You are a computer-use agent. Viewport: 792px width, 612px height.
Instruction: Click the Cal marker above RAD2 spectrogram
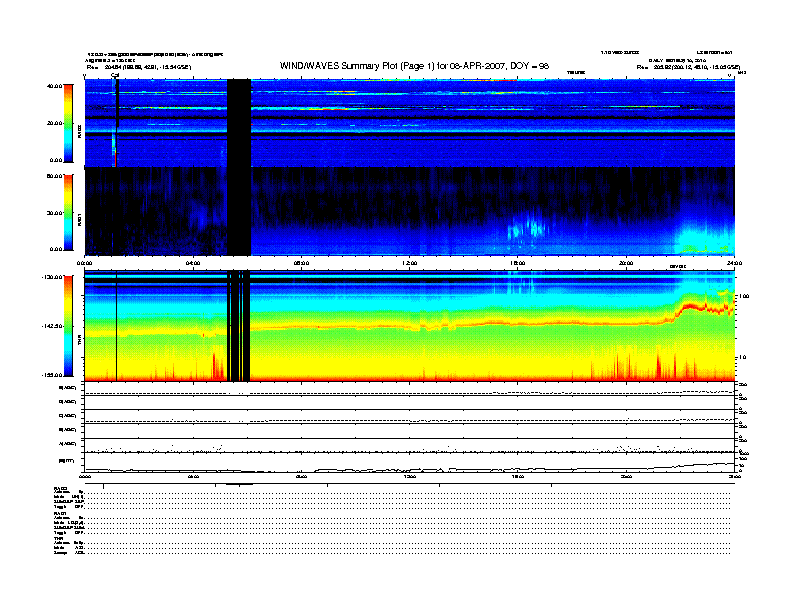115,75
